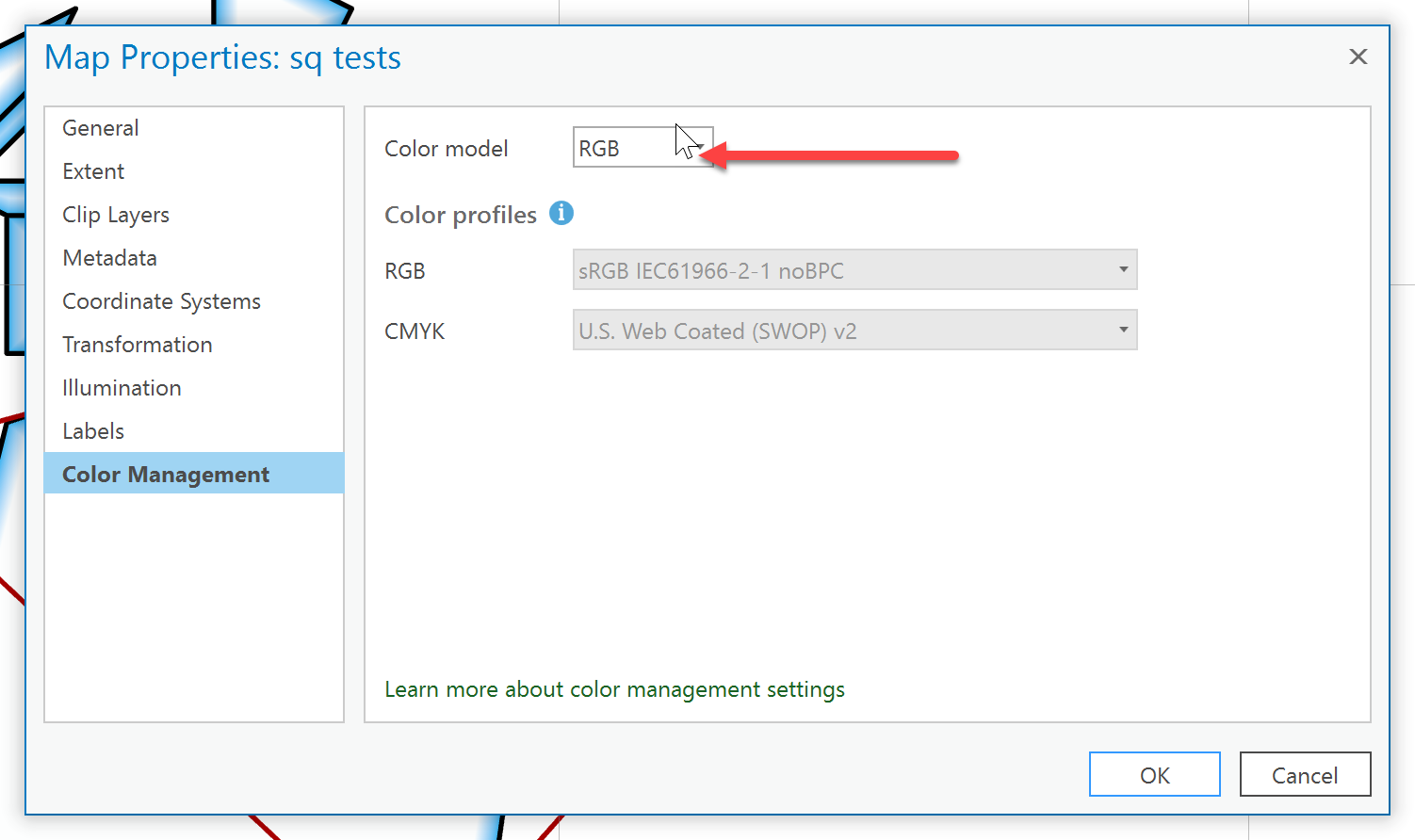Click the Color profiles info icon
1415x840 pixels.
point(561,214)
